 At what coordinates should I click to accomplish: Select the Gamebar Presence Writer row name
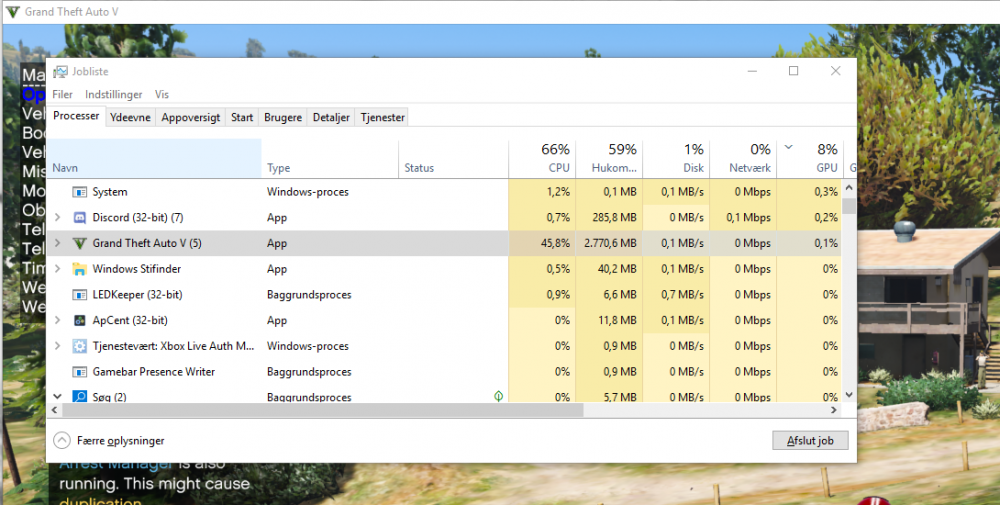click(x=154, y=372)
